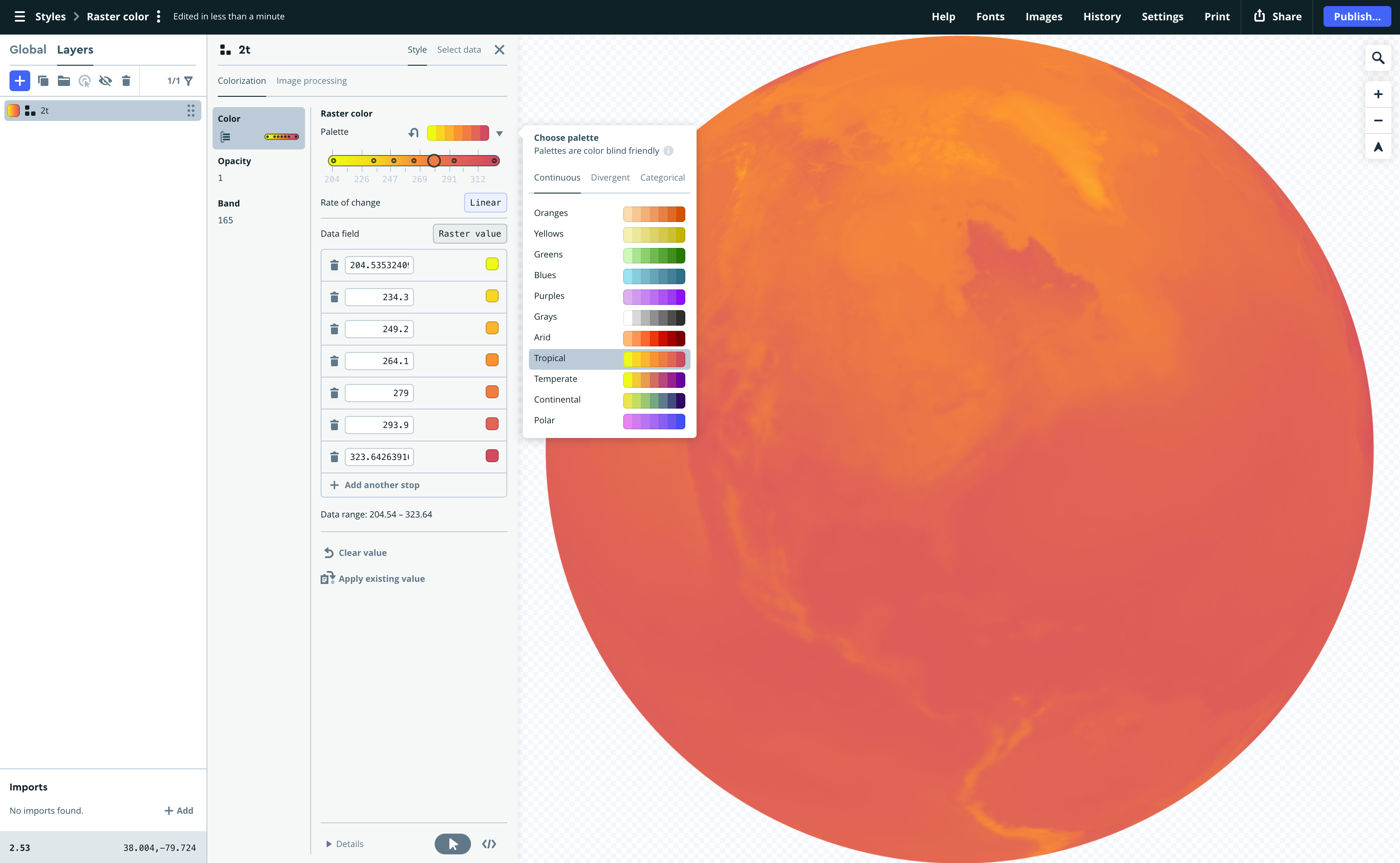The height and width of the screenshot is (863, 1400).
Task: Activate the layer picker cursor icon
Action: pyautogui.click(x=85, y=81)
